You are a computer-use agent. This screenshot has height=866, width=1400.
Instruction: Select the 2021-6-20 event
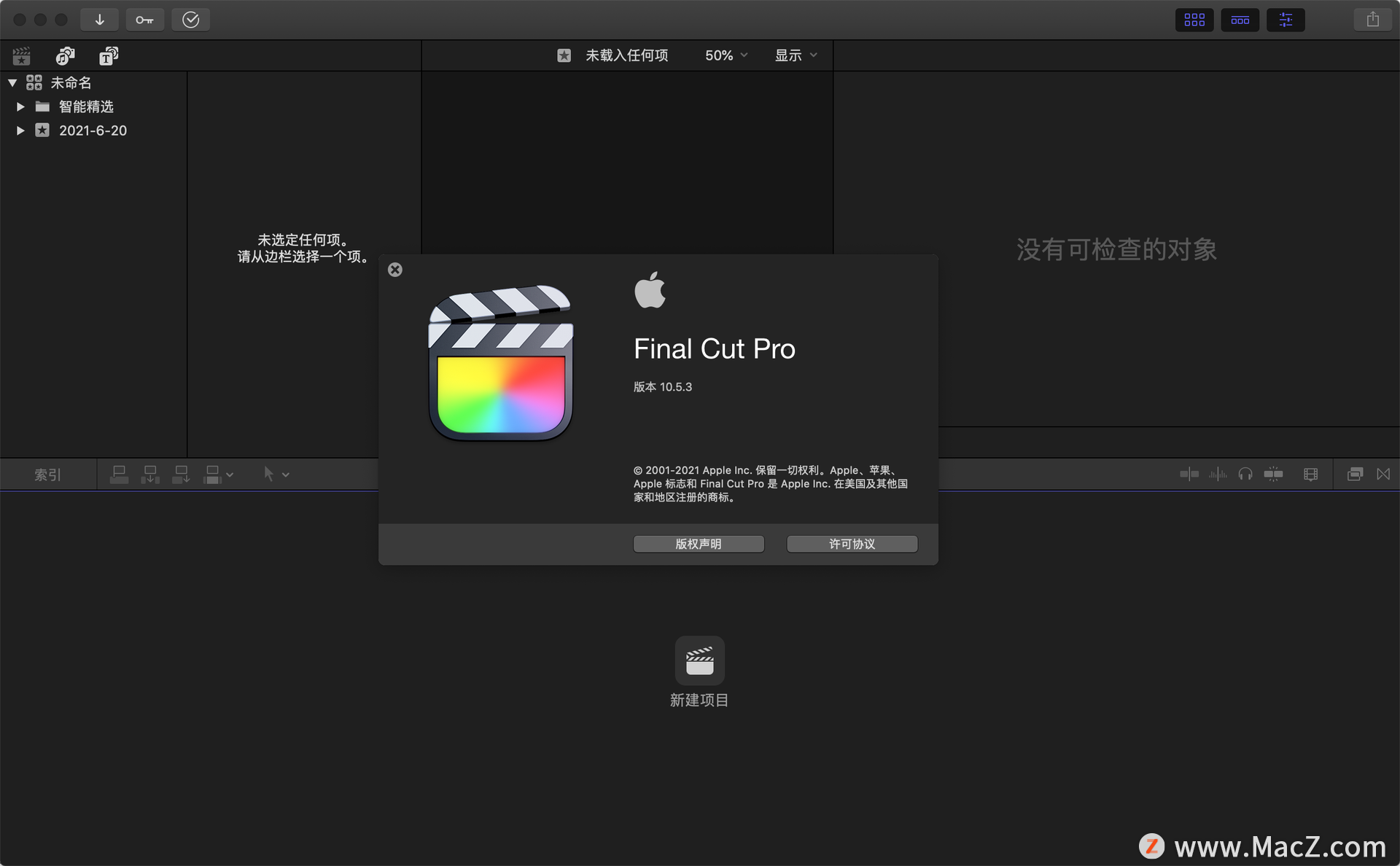pyautogui.click(x=93, y=130)
